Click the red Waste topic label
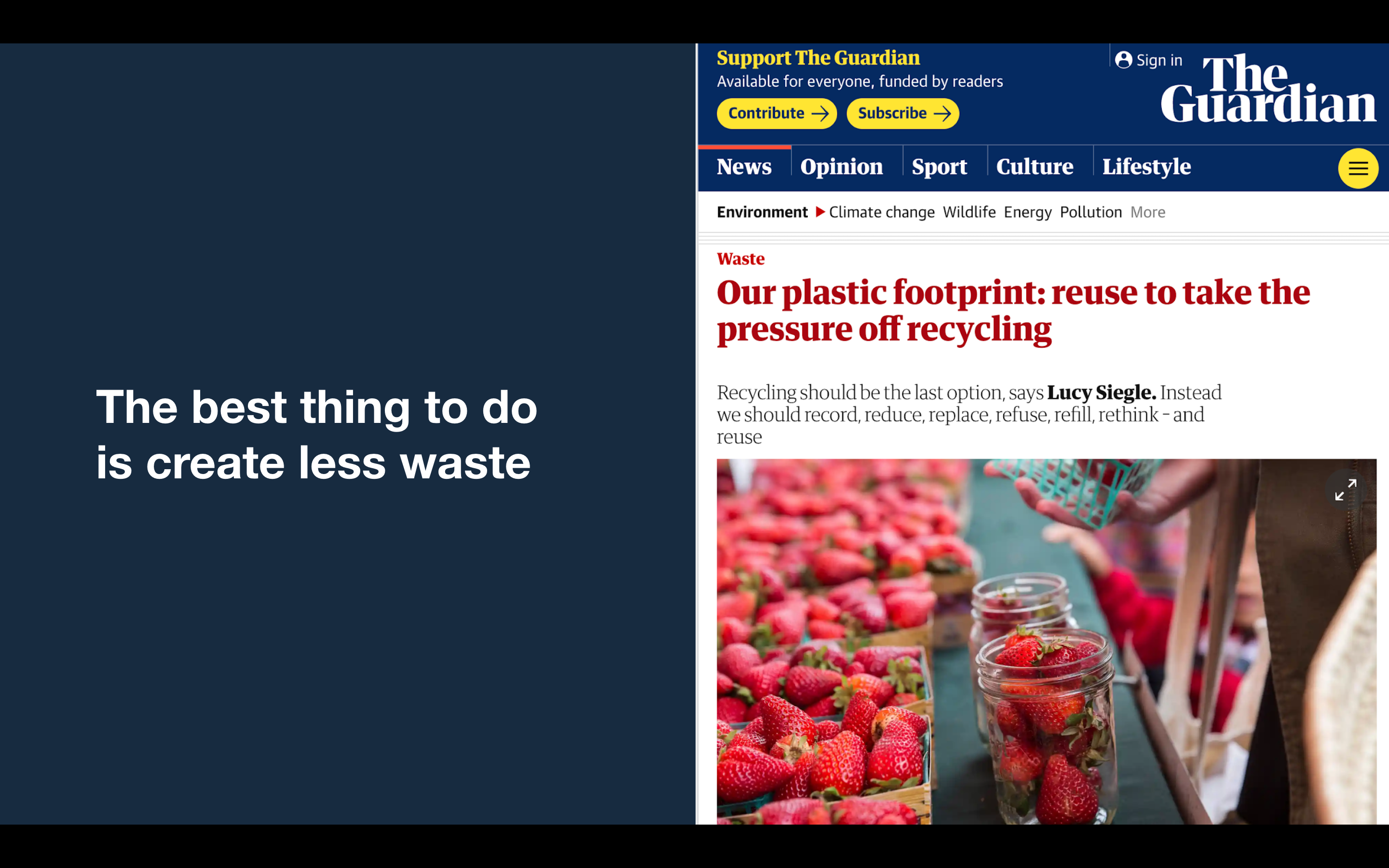 (740, 259)
